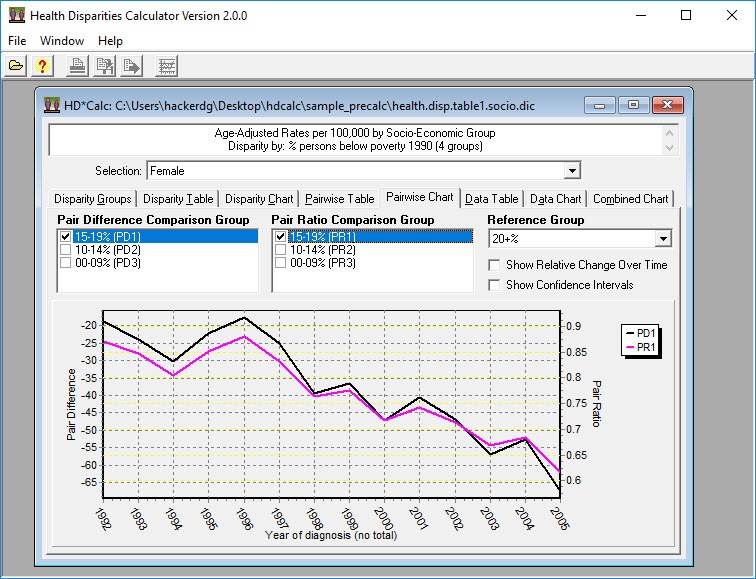Screen dimensions: 756x579
Task: Enable Show Confidence Intervals
Action: pos(494,285)
